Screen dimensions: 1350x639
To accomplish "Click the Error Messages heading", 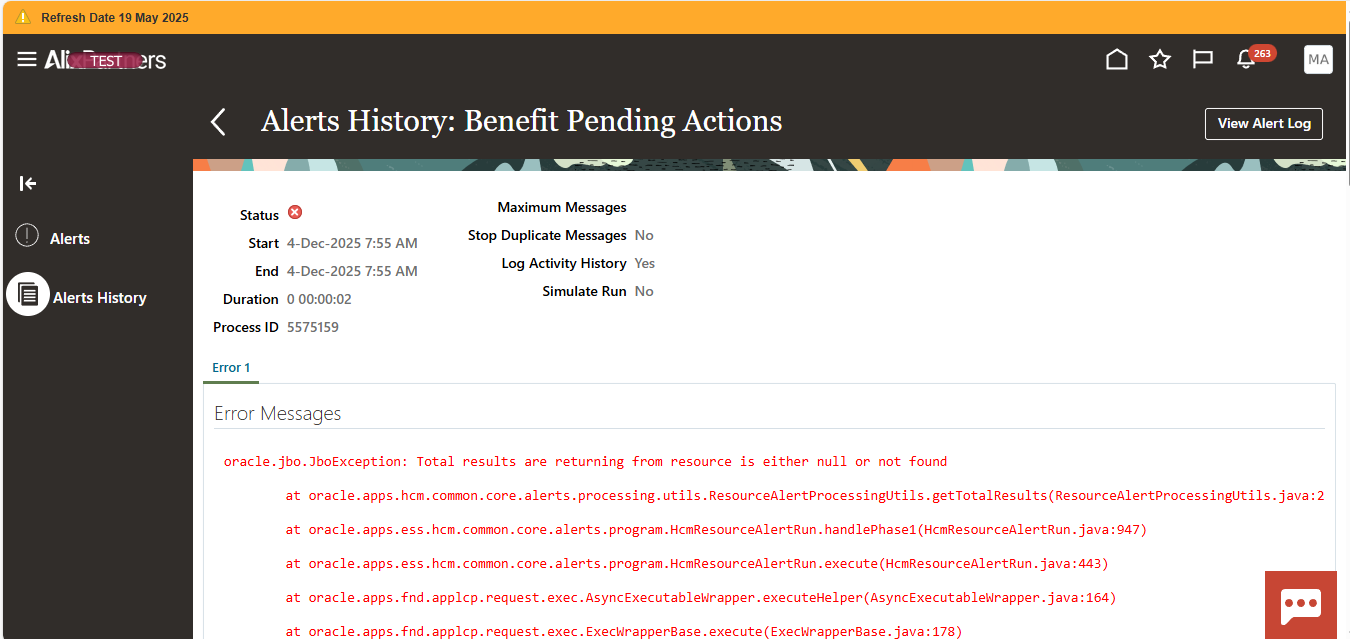I will click(x=278, y=414).
